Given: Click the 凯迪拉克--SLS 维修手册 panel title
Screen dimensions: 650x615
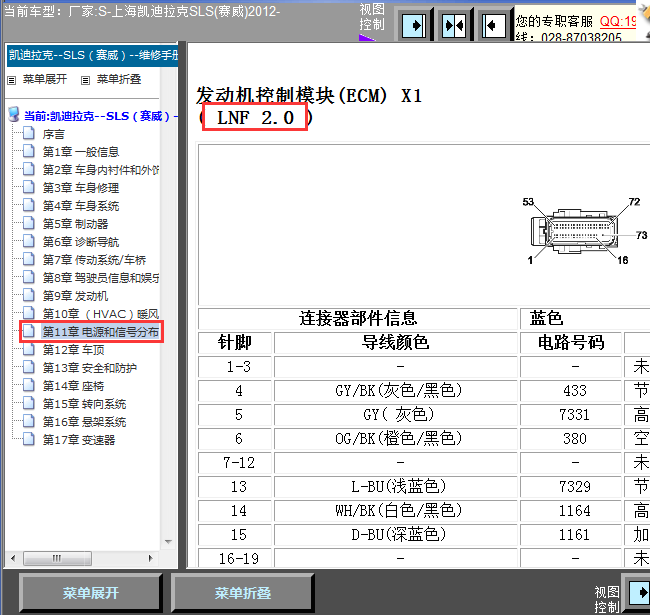Looking at the screenshot, I should tap(92, 55).
